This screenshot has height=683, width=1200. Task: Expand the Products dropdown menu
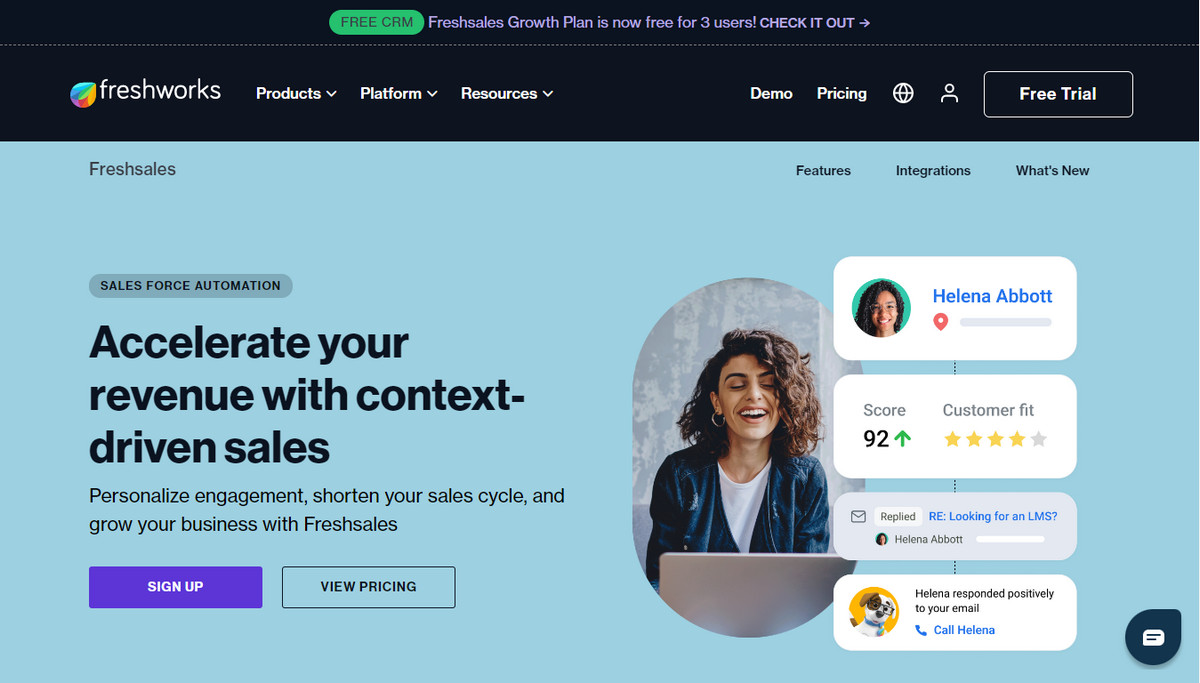coord(296,93)
